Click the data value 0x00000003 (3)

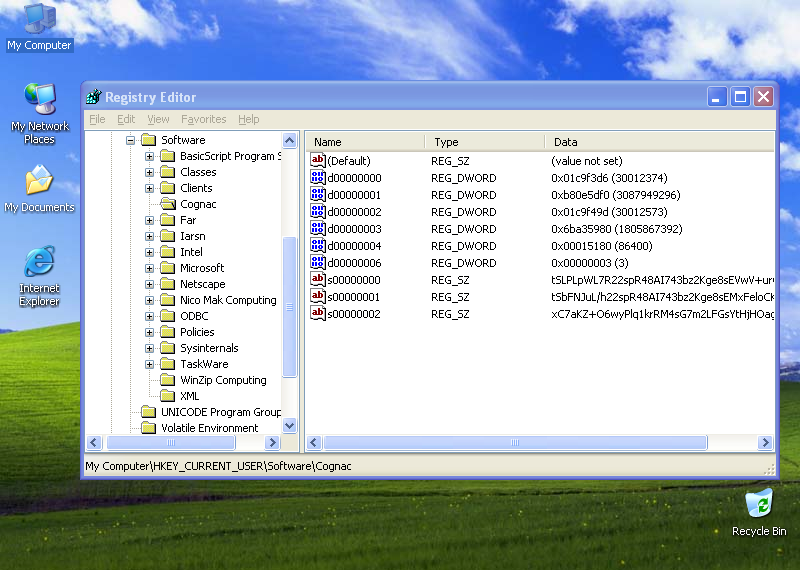tap(590, 263)
